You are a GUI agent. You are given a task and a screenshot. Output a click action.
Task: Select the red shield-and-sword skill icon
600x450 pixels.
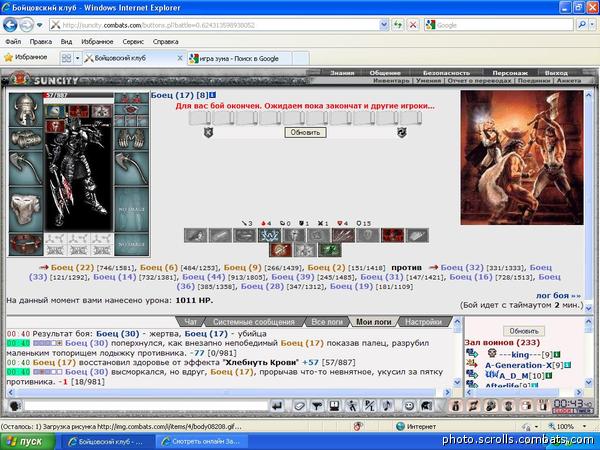pos(280,250)
